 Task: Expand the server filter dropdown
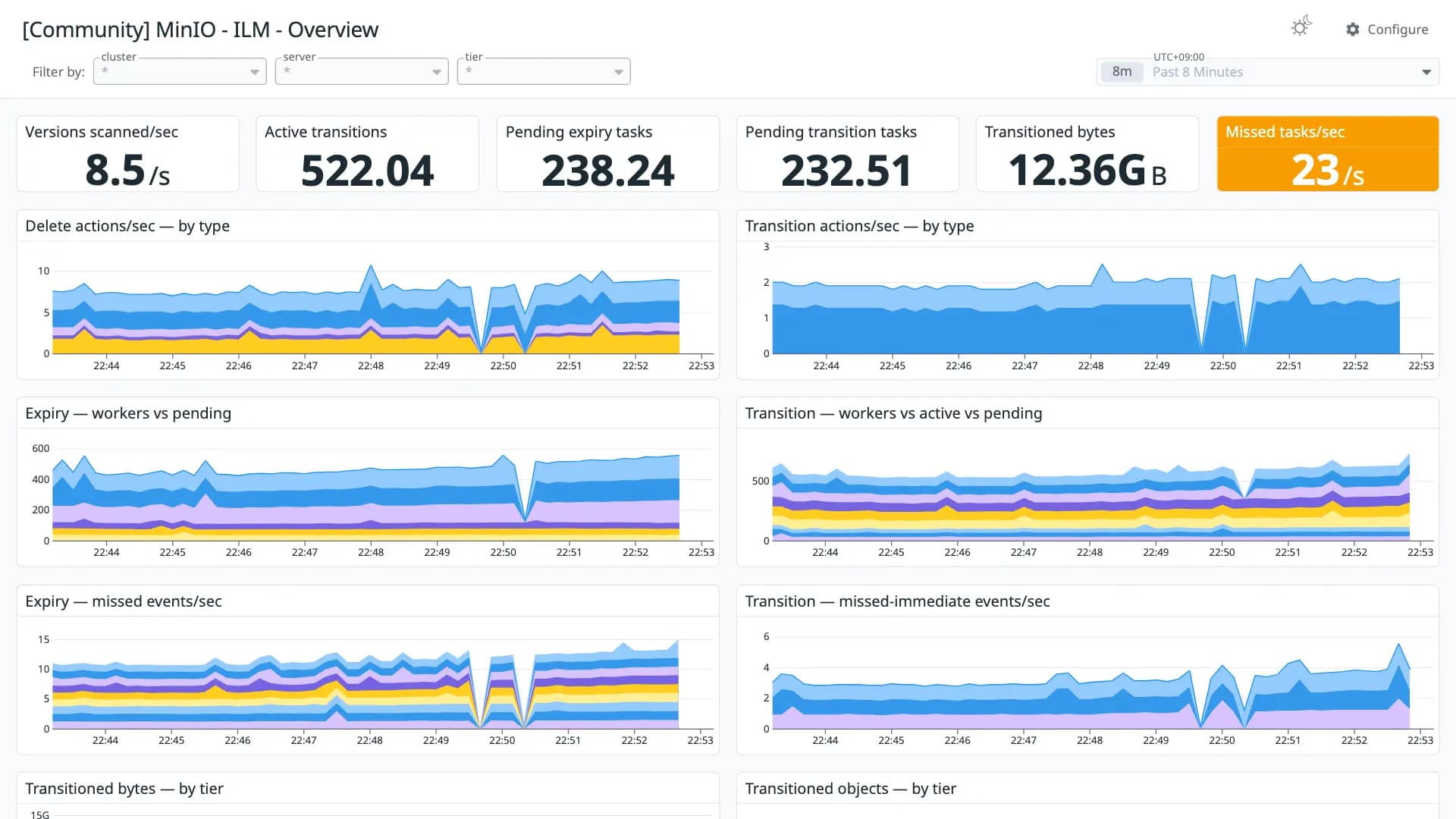click(x=362, y=71)
